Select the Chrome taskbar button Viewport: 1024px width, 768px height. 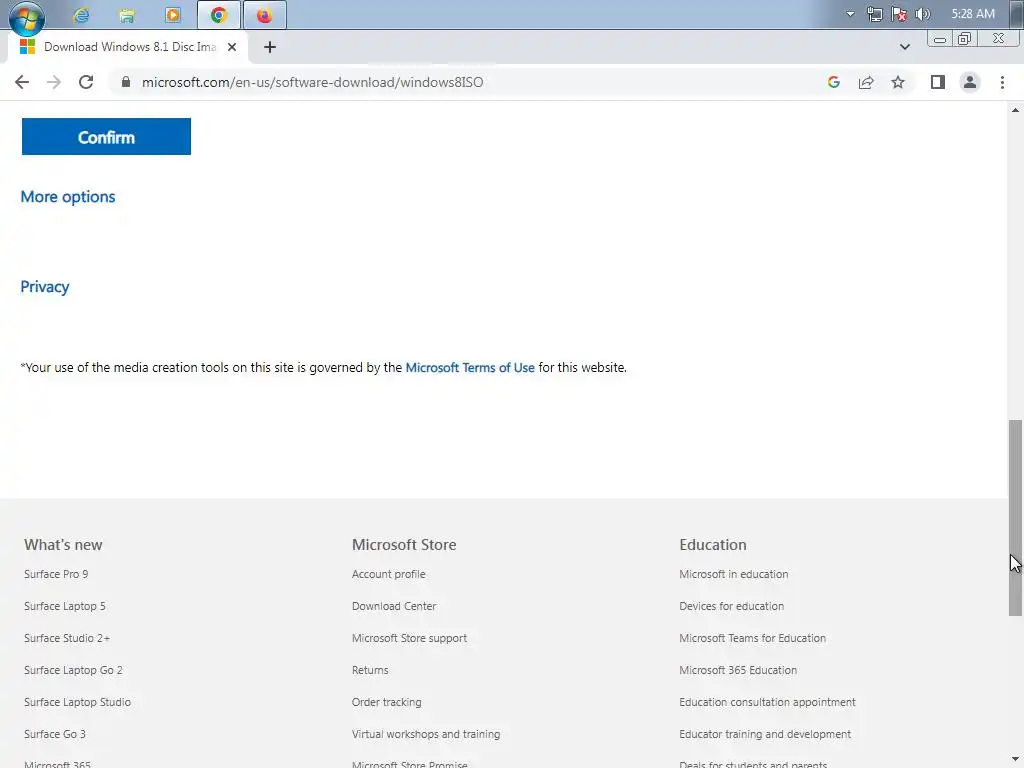click(219, 15)
